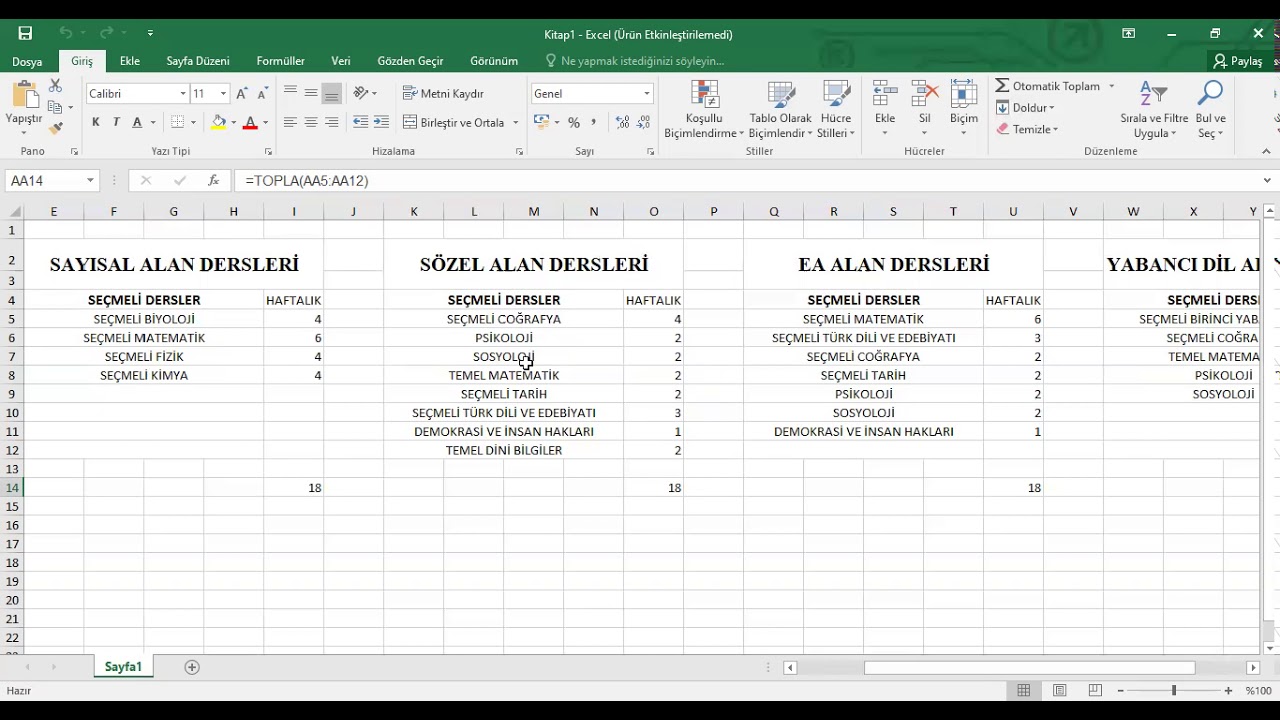Decrease decimal places
Image resolution: width=1280 pixels, height=720 pixels.
(644, 122)
